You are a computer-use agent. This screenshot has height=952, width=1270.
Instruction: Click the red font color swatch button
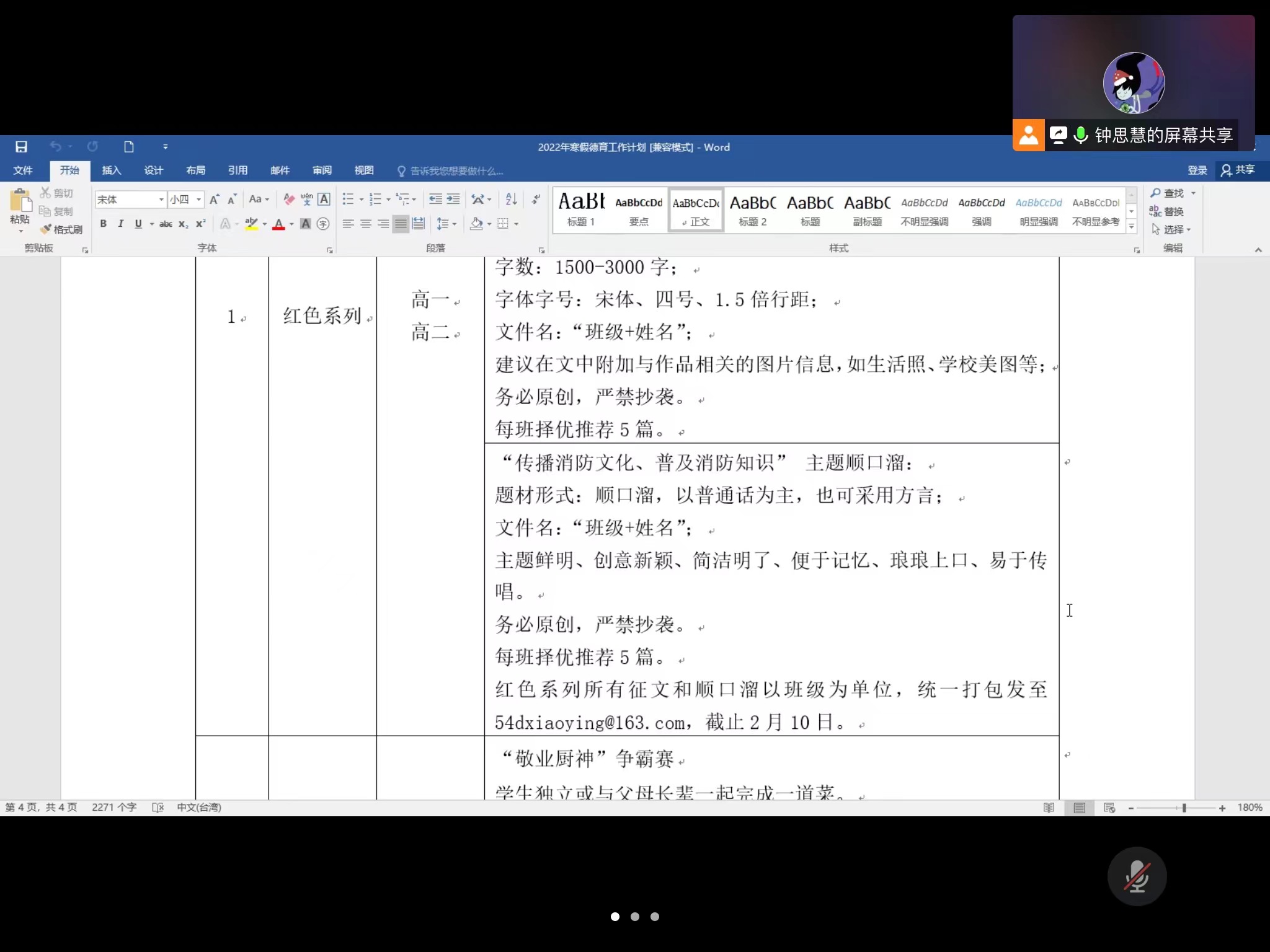pos(278,224)
